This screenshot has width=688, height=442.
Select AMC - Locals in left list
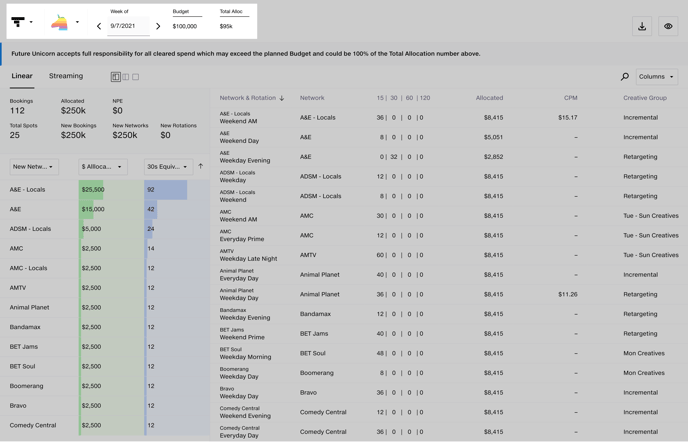29,268
